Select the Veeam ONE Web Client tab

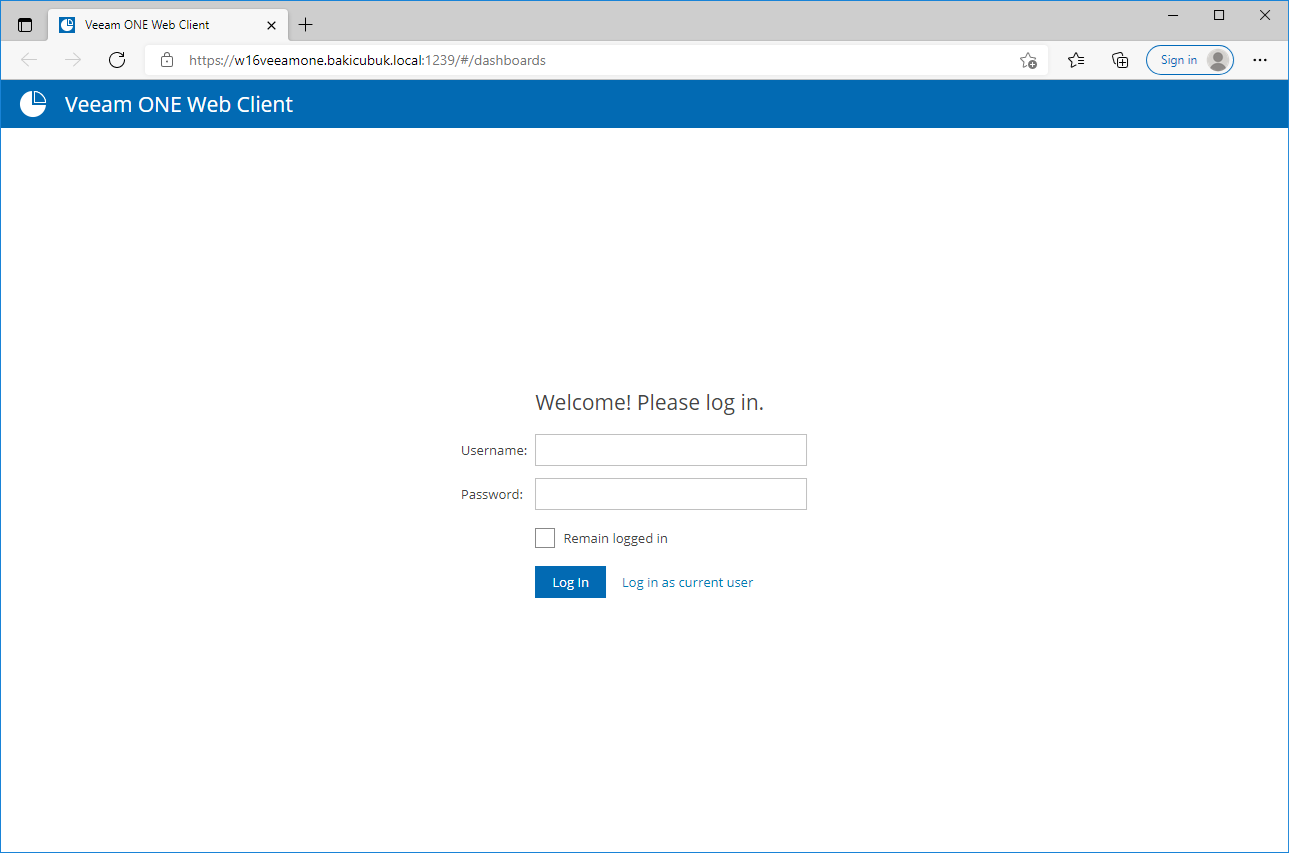168,25
